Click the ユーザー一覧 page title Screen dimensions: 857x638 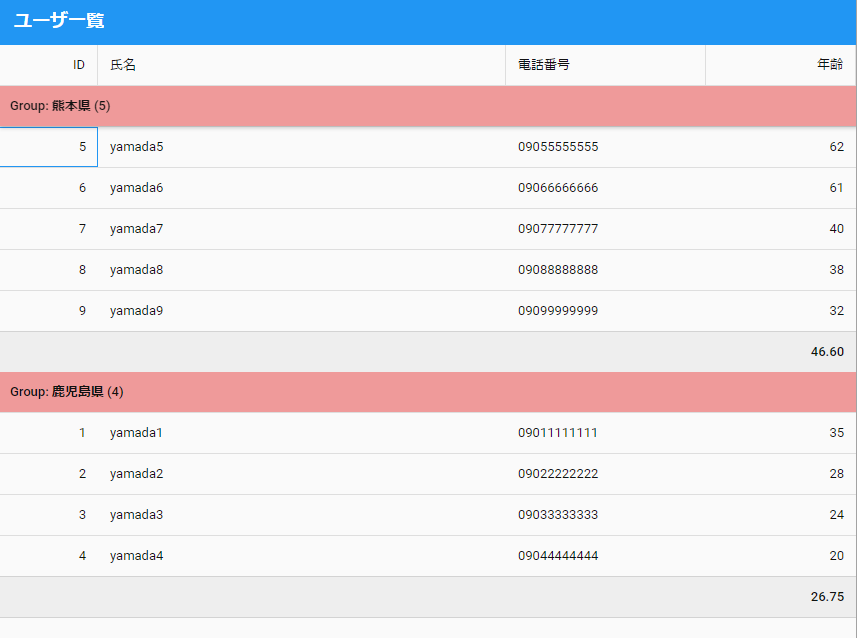59,21
